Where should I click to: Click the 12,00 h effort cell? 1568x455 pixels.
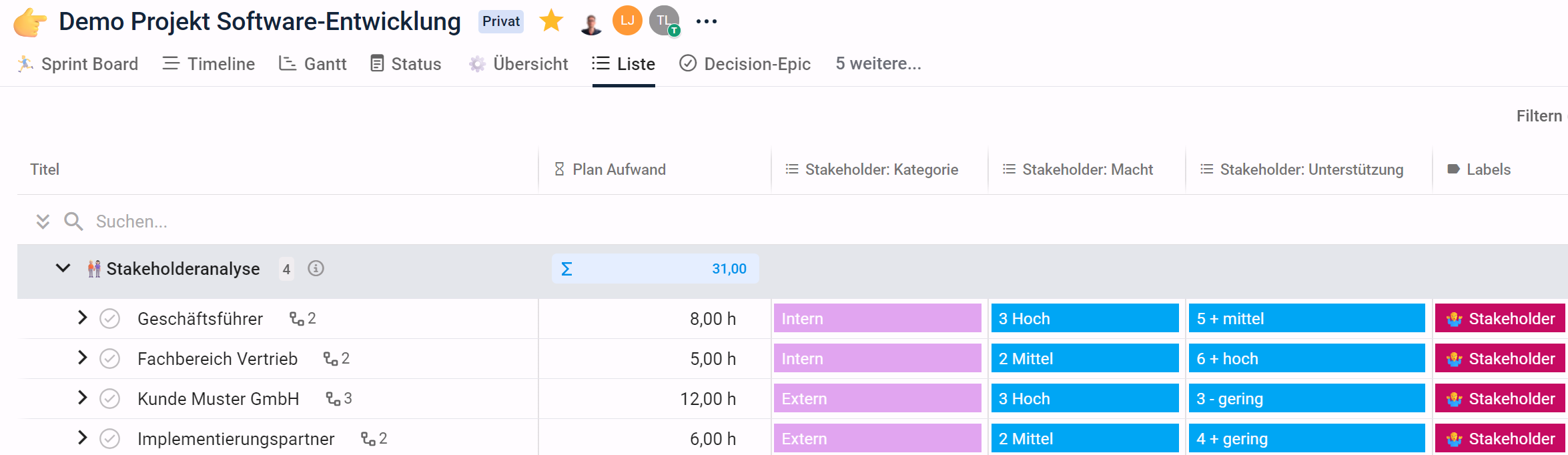pyautogui.click(x=655, y=399)
